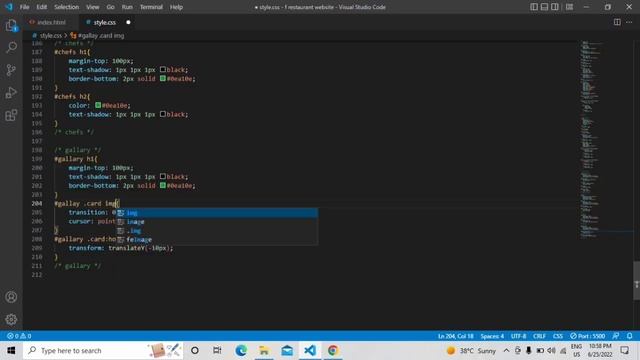Show hidden system tray icons

(506, 350)
